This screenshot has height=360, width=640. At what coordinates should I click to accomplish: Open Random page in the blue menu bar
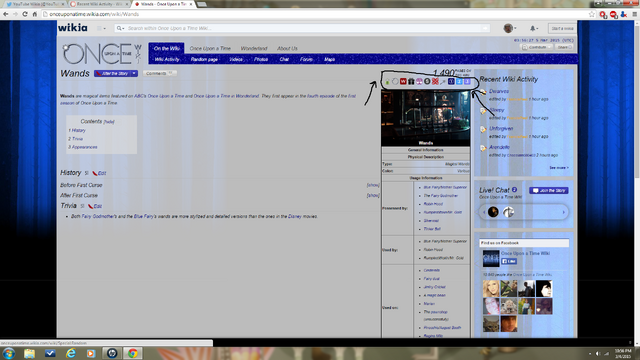pos(204,59)
